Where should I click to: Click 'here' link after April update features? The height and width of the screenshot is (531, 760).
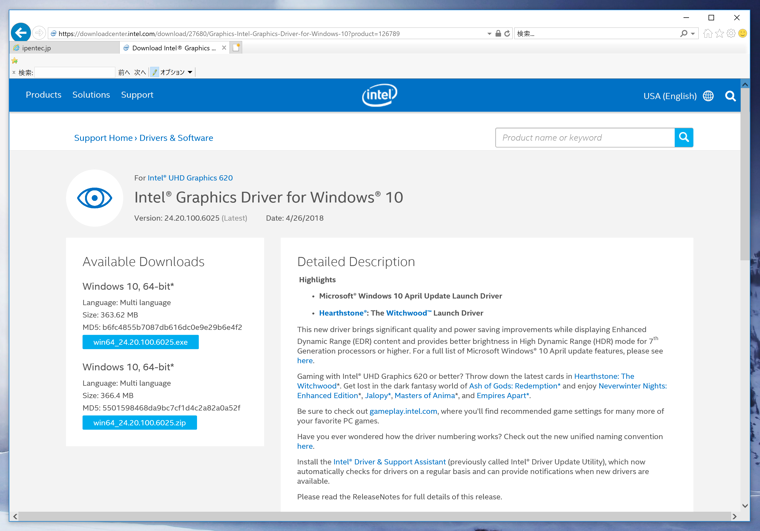[x=305, y=361]
